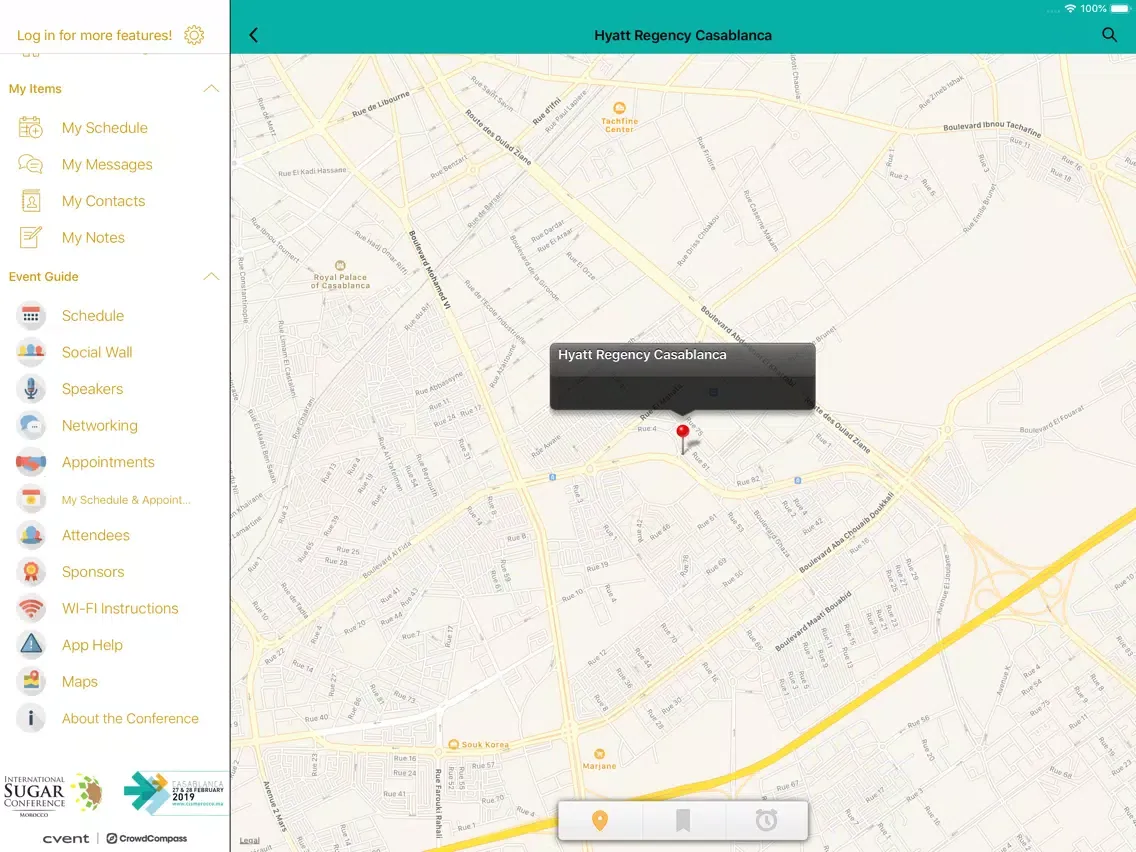Image resolution: width=1136 pixels, height=852 pixels.
Task: Tap the Hyatt Regency Casablanca callout bubble
Action: 682,376
